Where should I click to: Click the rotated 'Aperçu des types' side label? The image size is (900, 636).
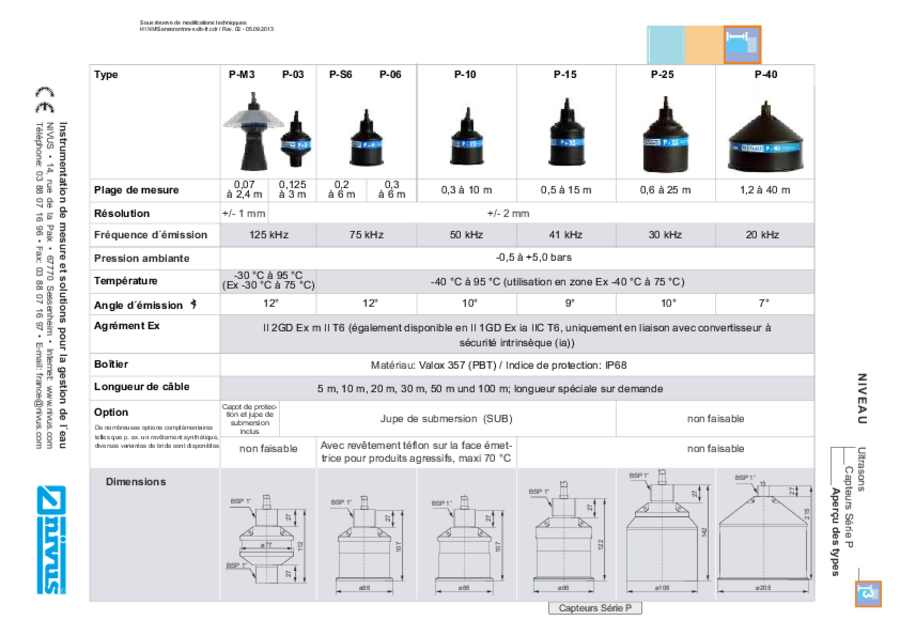[836, 531]
